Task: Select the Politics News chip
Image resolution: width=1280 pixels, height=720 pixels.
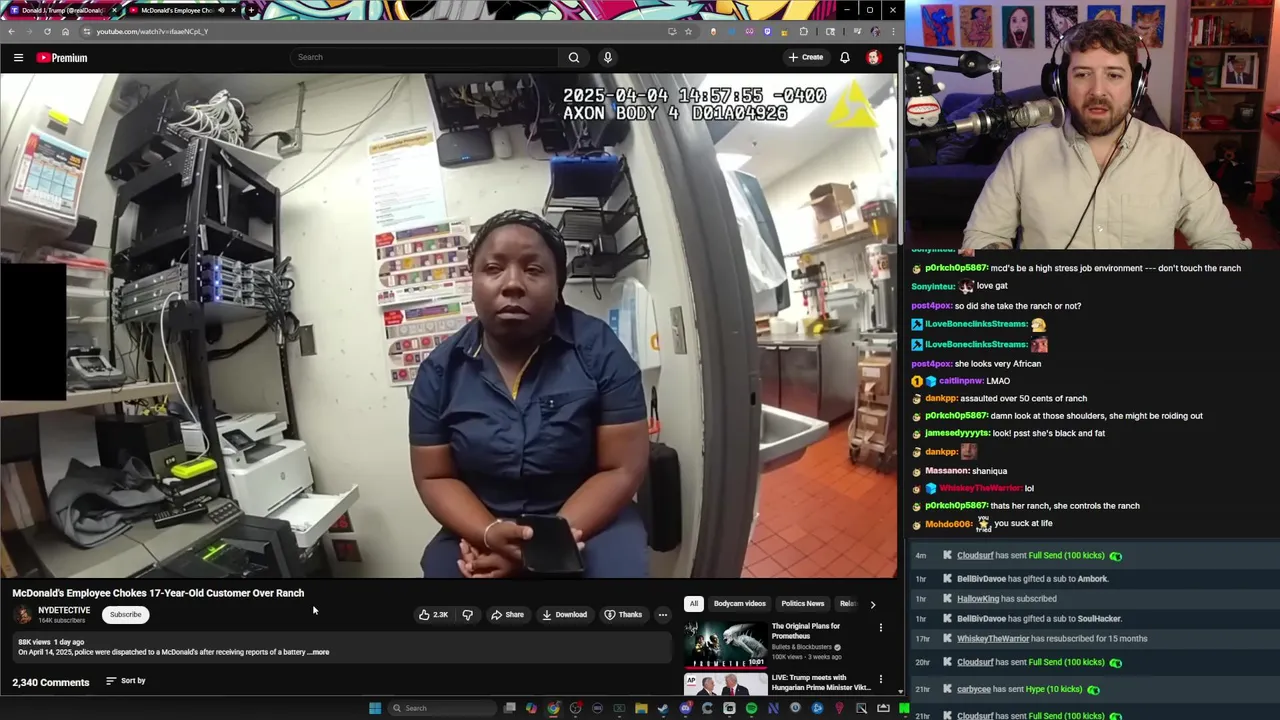Action: tap(803, 604)
